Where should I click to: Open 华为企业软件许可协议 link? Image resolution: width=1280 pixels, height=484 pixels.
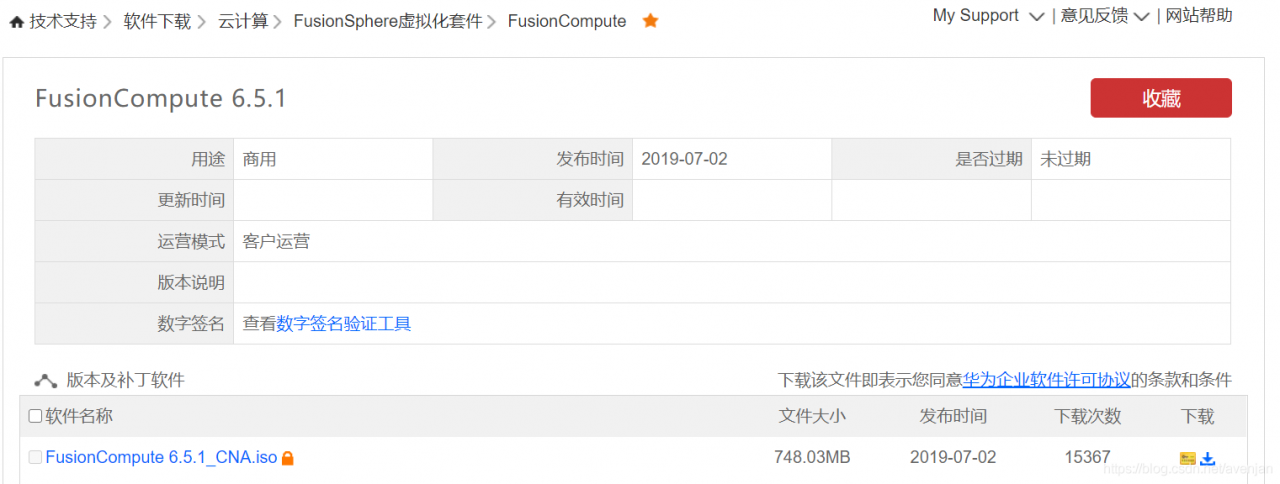coord(1047,380)
